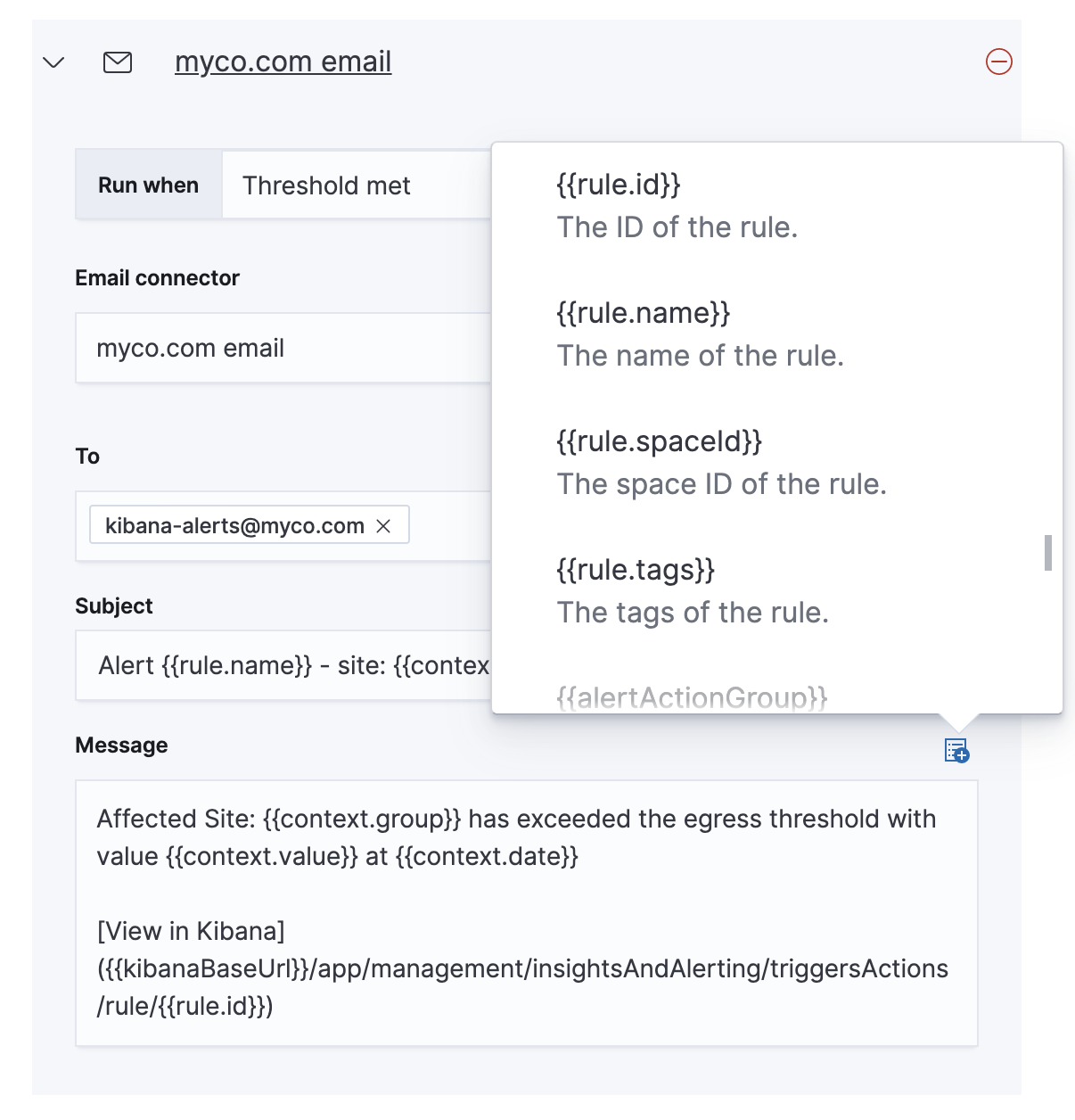1075x1120 pixels.
Task: Click the kibana-alerts@myco.com recipient pill
Action: tap(234, 526)
